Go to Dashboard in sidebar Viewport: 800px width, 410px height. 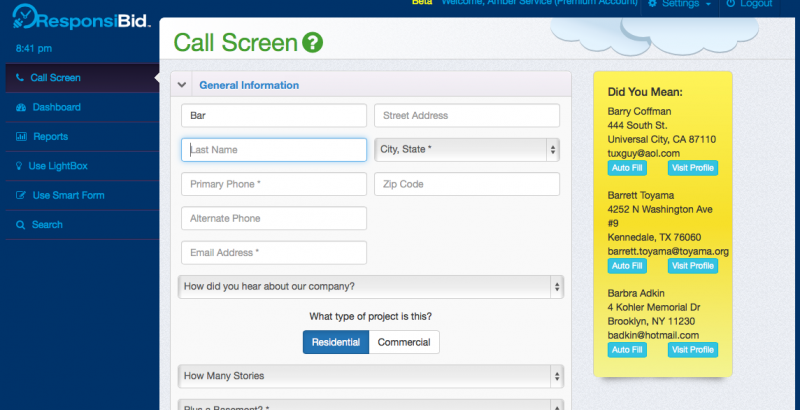point(82,107)
